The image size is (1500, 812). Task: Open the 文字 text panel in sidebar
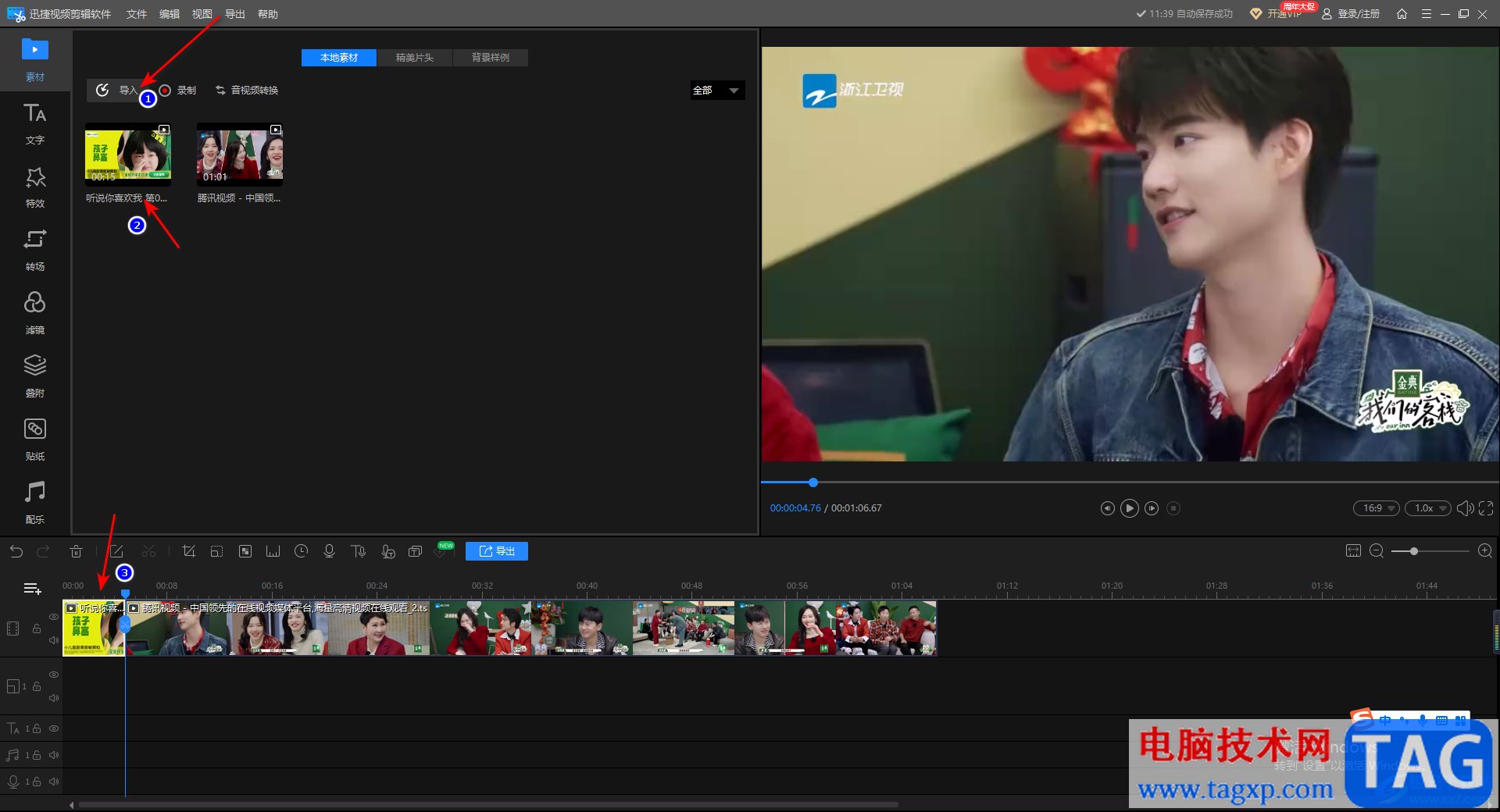click(34, 123)
